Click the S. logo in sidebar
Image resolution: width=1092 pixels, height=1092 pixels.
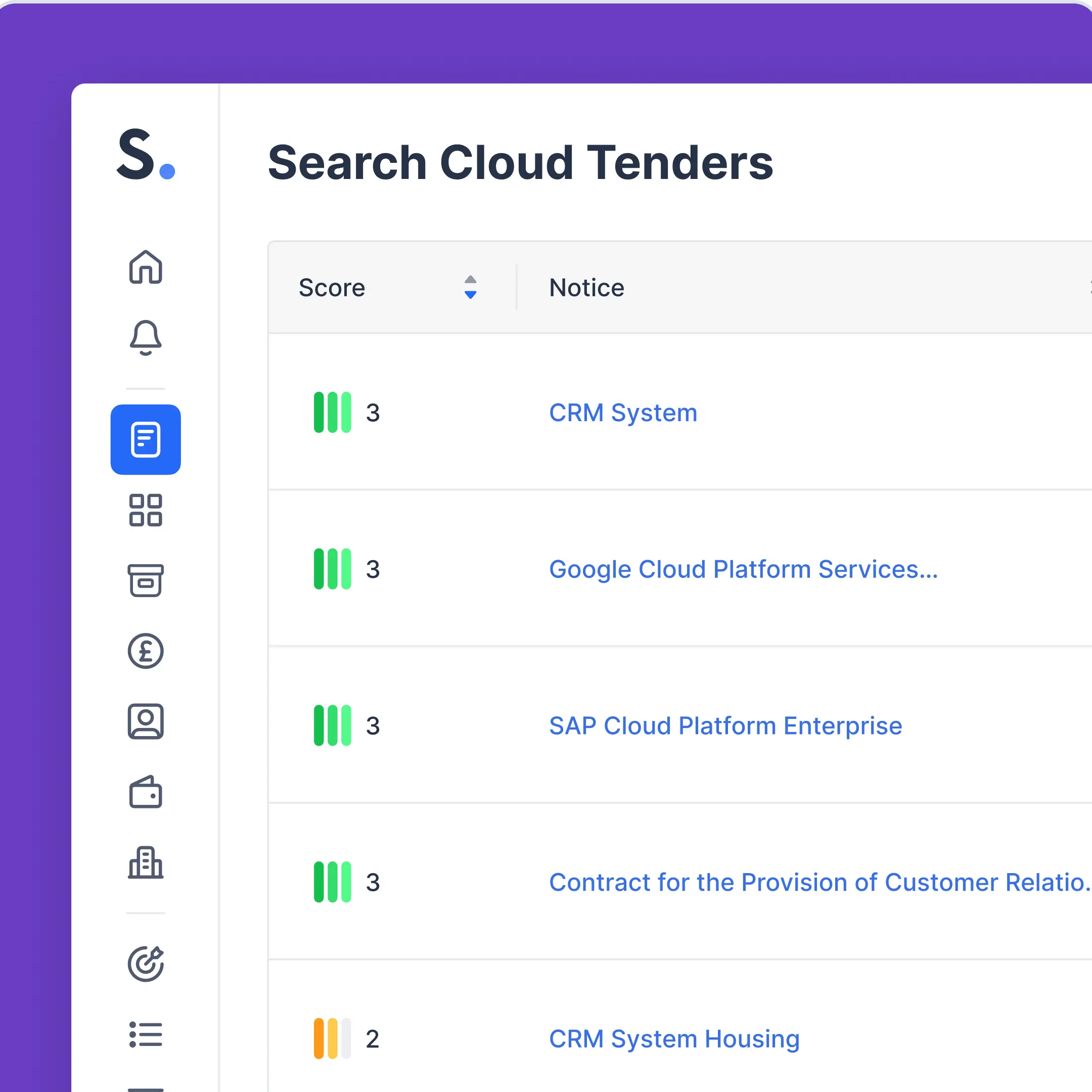click(x=146, y=154)
